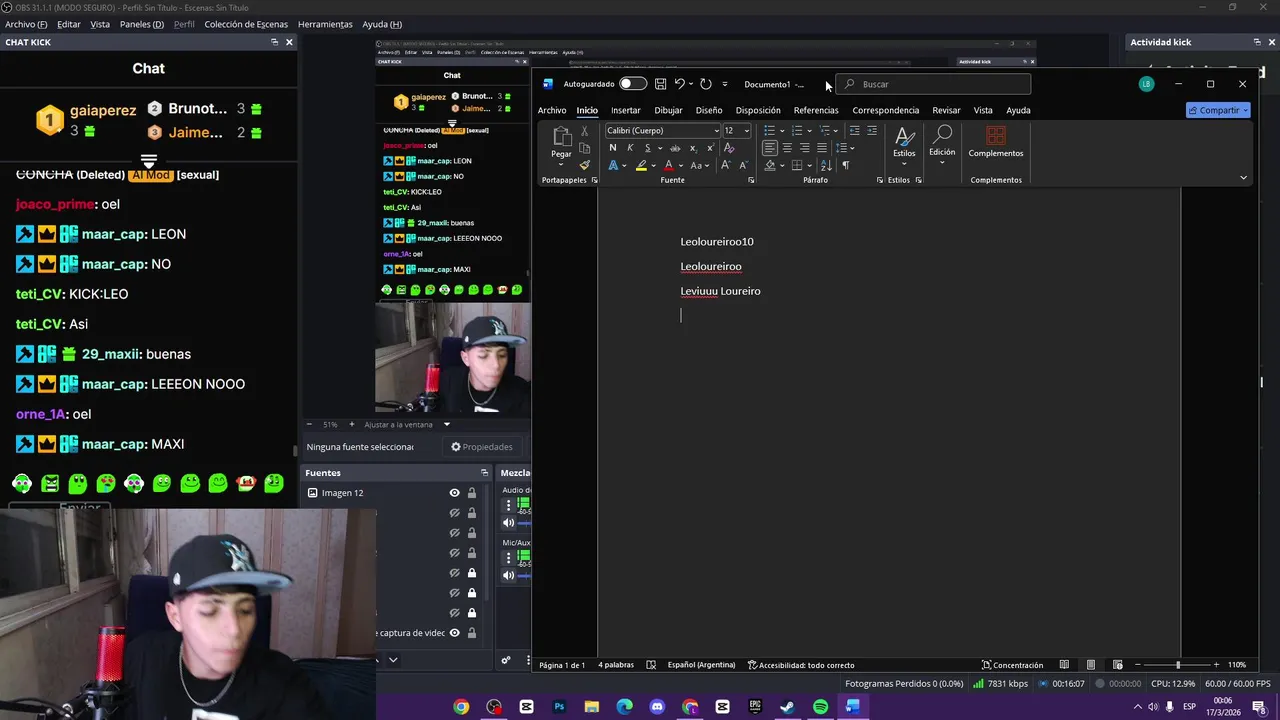Expand the Edición dropdown in ribbon

(942, 162)
